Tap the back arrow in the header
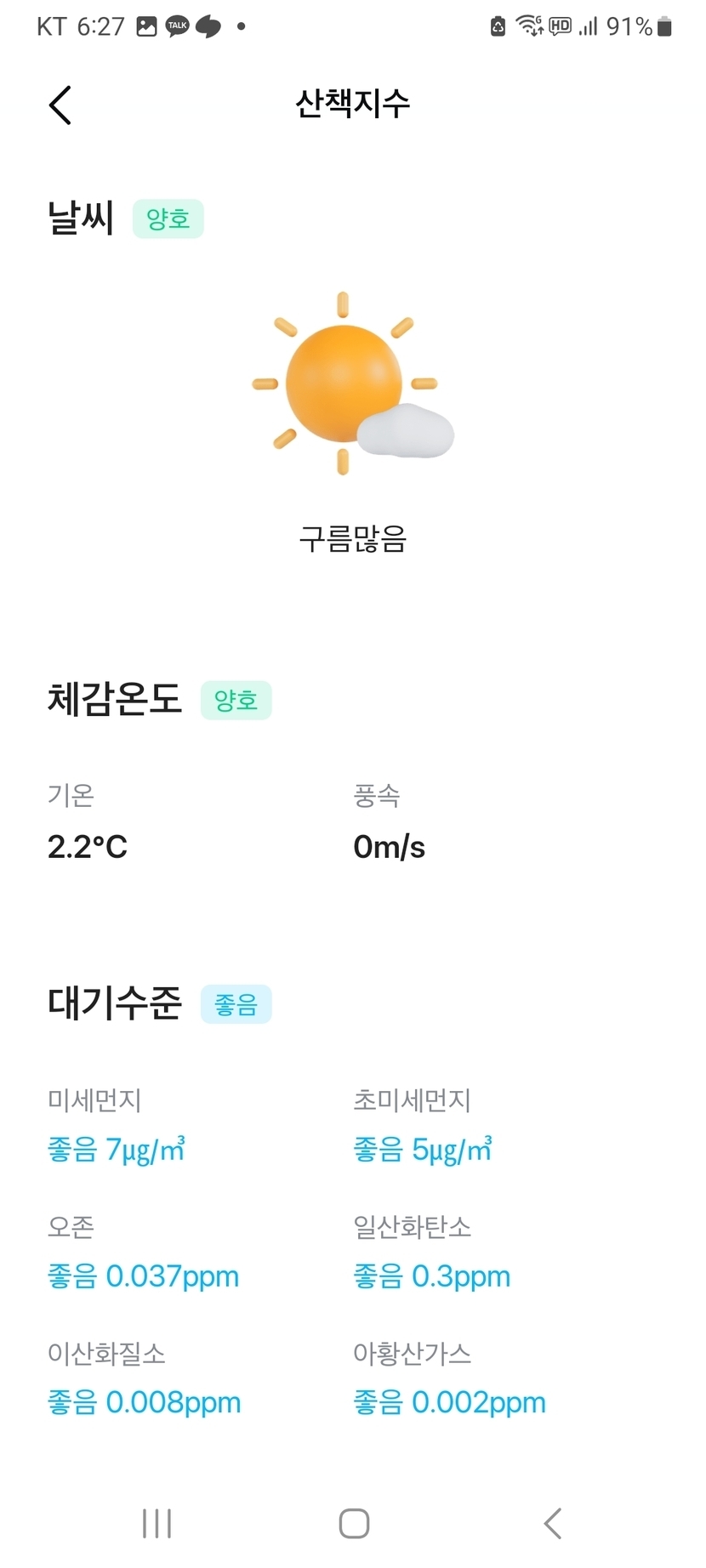 [x=60, y=105]
